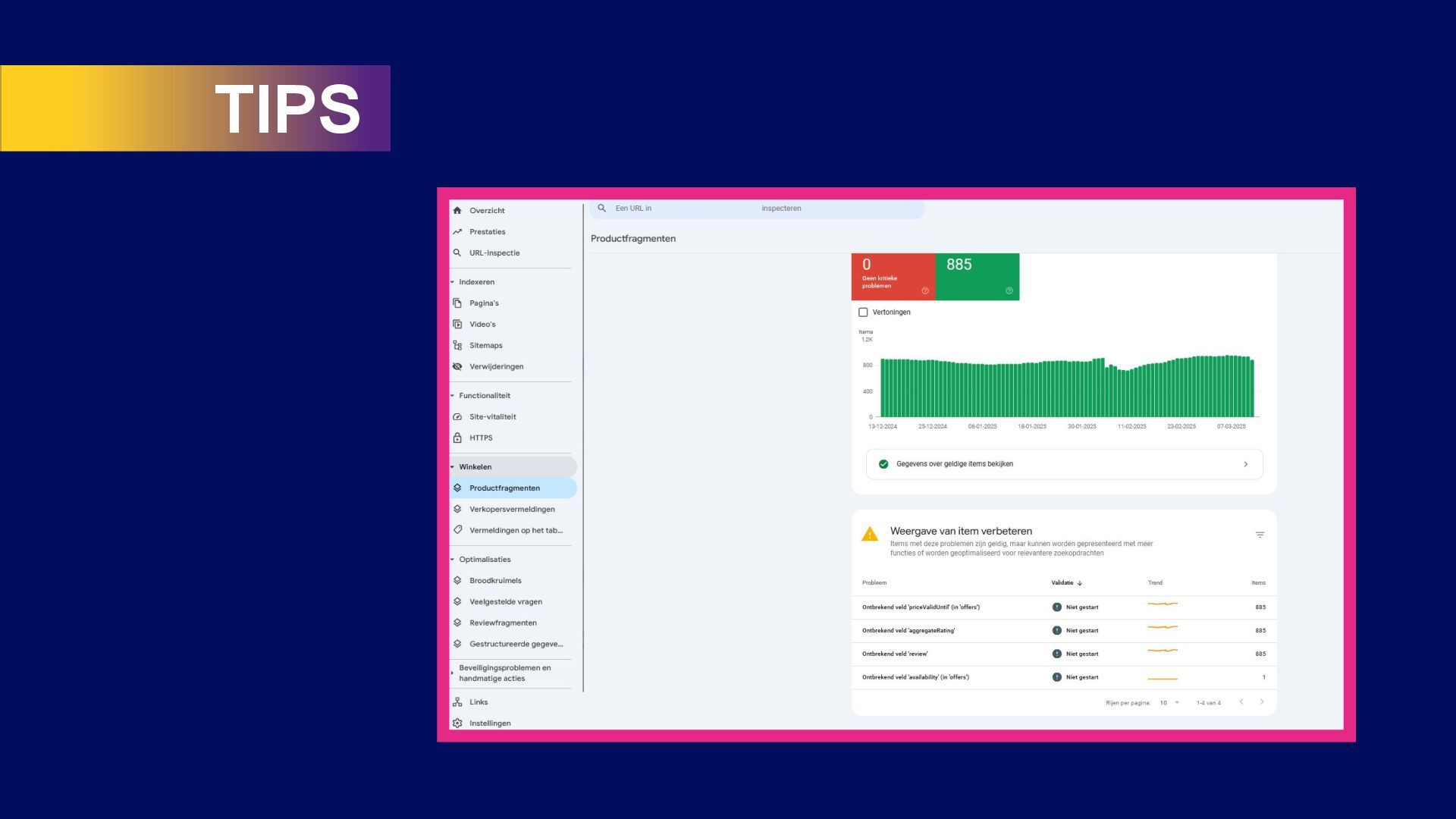The height and width of the screenshot is (819, 1456).
Task: Collapse the Indexeren section
Action: 453,282
